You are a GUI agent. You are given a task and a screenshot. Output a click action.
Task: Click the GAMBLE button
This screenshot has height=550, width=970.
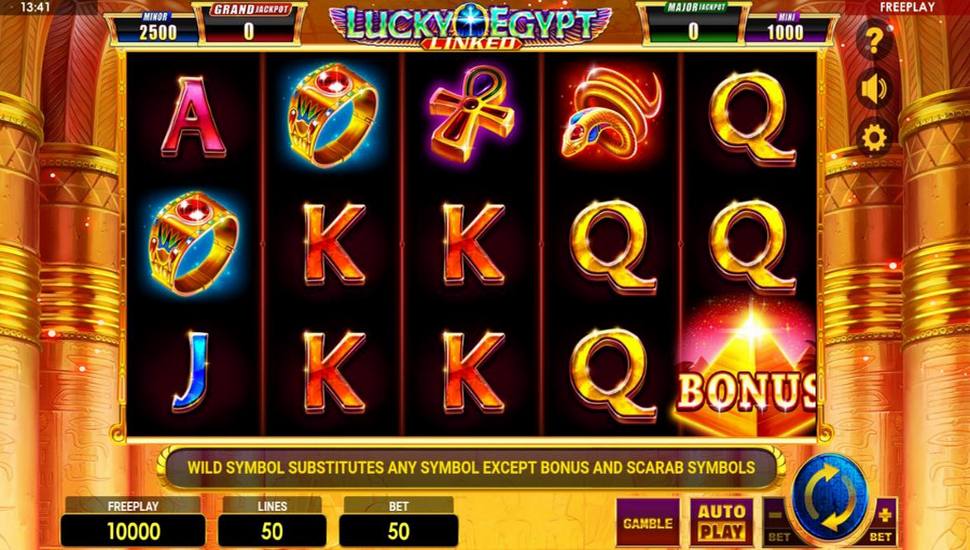(648, 523)
